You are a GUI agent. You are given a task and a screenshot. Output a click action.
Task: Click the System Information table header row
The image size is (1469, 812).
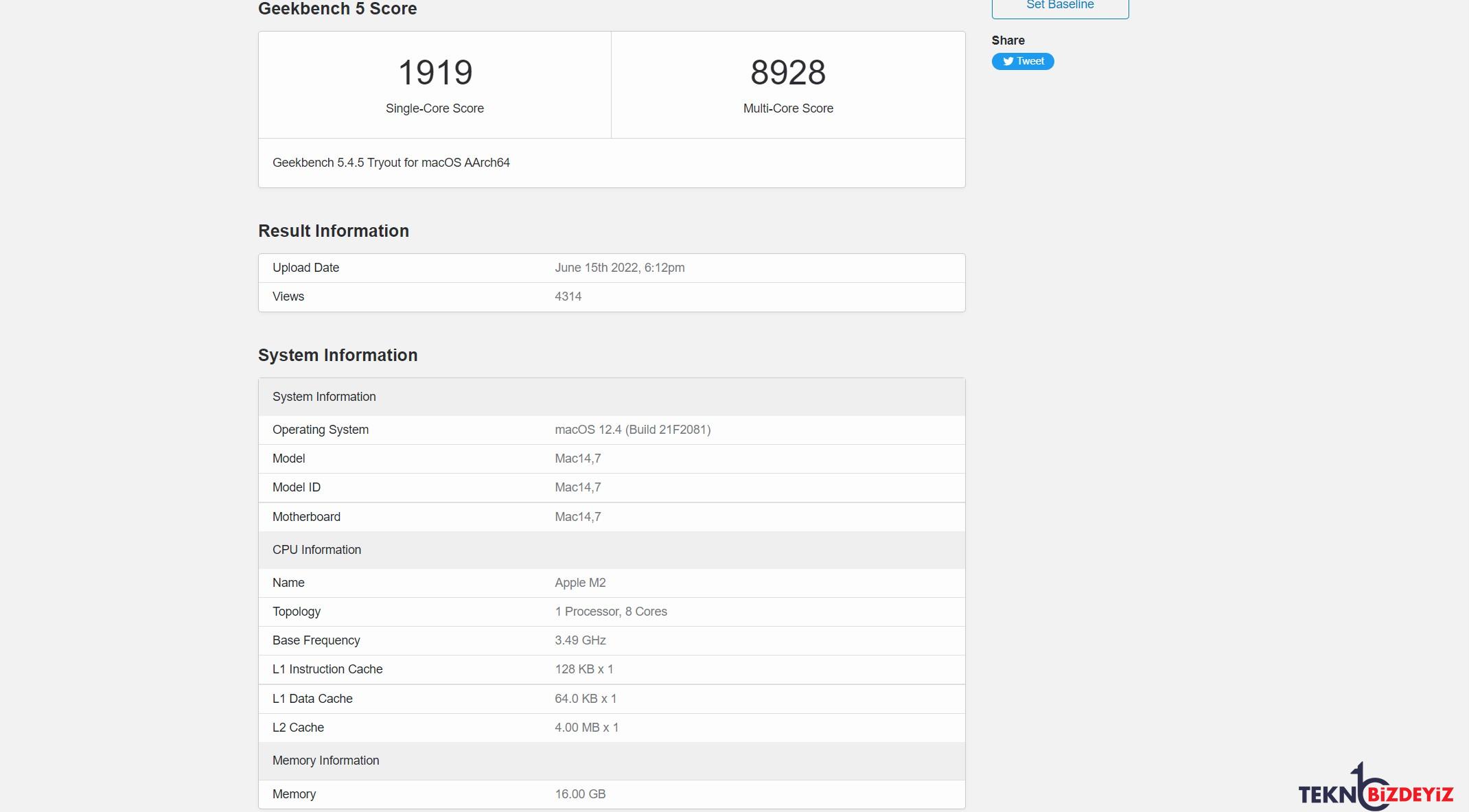coord(612,397)
